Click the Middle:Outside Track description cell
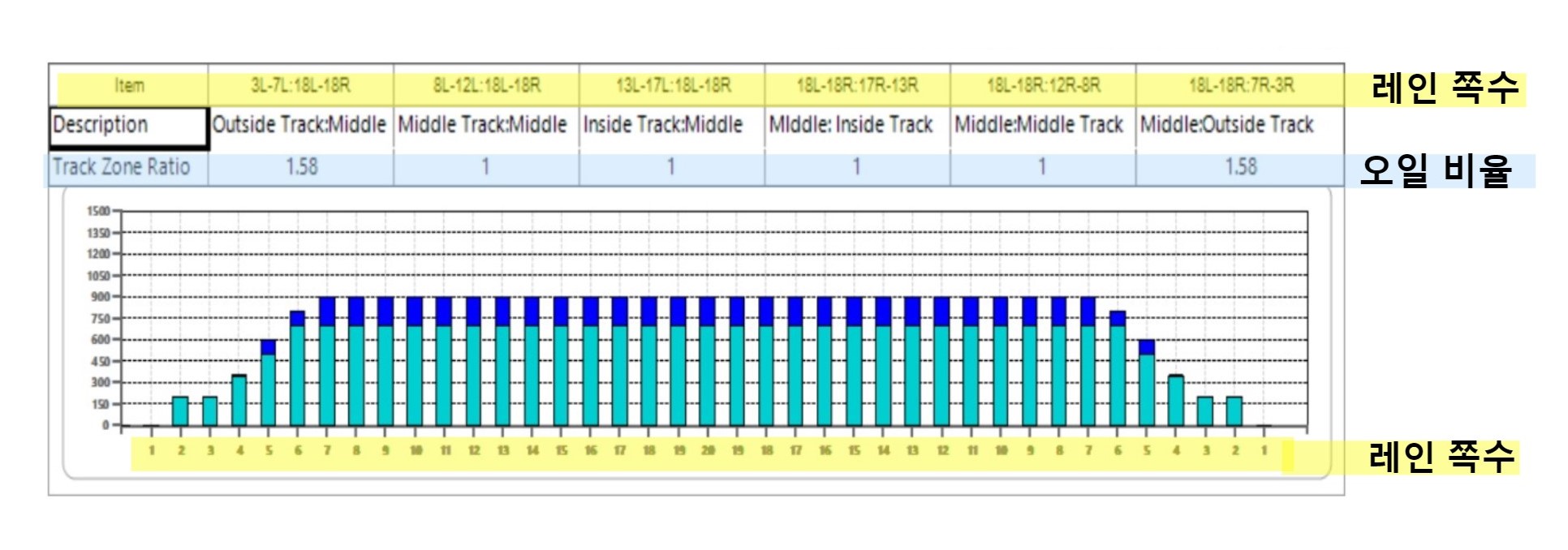The height and width of the screenshot is (550, 1568). (1241, 127)
